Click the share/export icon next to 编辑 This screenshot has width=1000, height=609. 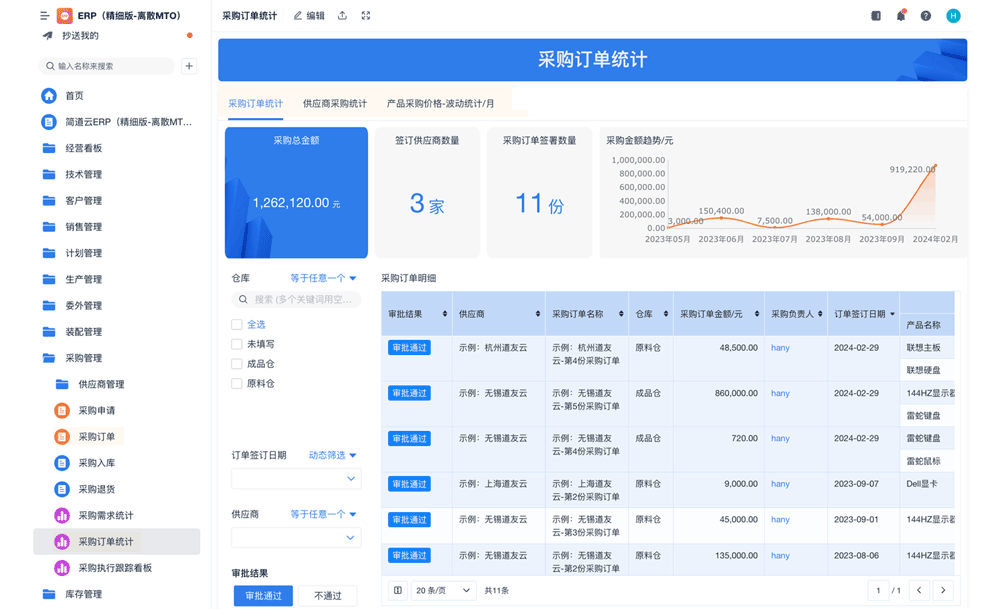[x=341, y=15]
